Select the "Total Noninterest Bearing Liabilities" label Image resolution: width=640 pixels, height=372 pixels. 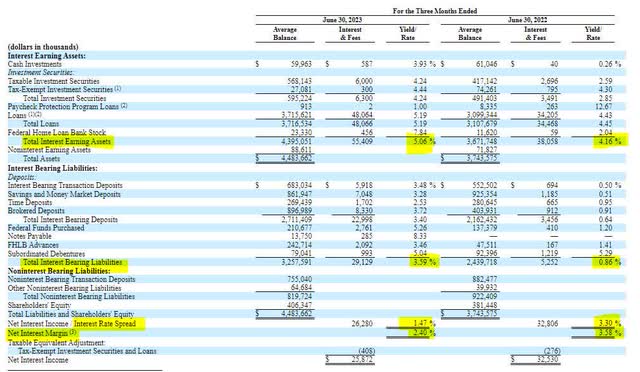click(79, 296)
